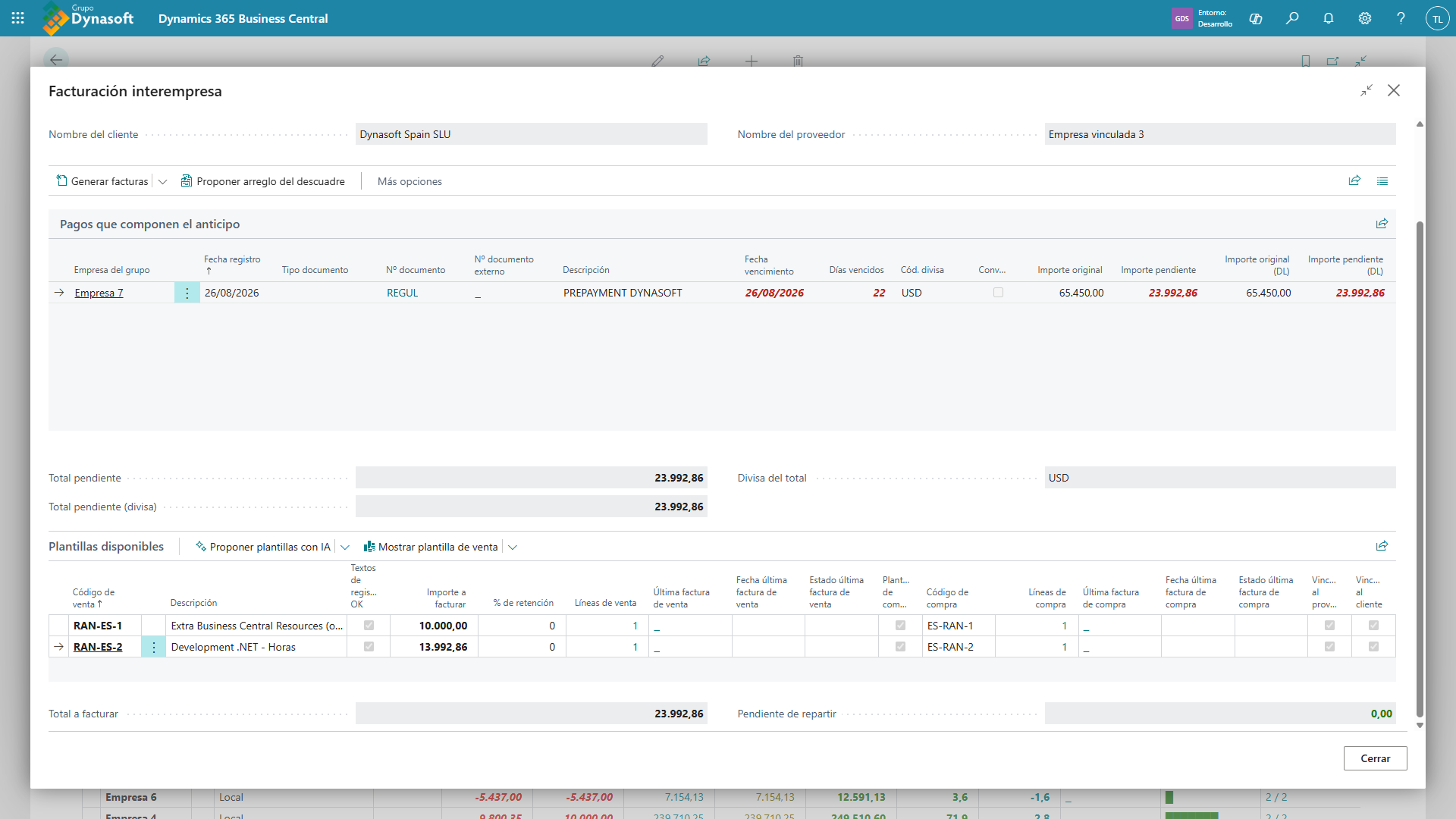Screen dimensions: 1456x819
Task: Open the app launcher waffle menu
Action: point(18,18)
